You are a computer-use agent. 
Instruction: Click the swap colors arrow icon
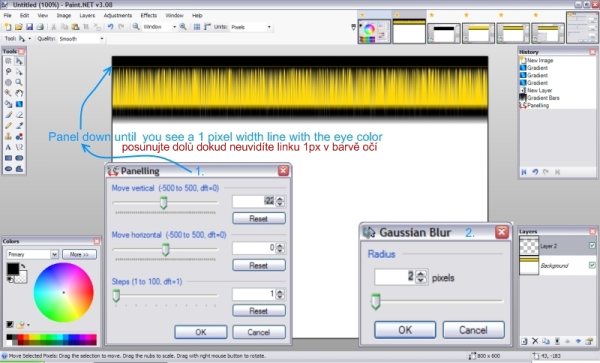[23, 266]
